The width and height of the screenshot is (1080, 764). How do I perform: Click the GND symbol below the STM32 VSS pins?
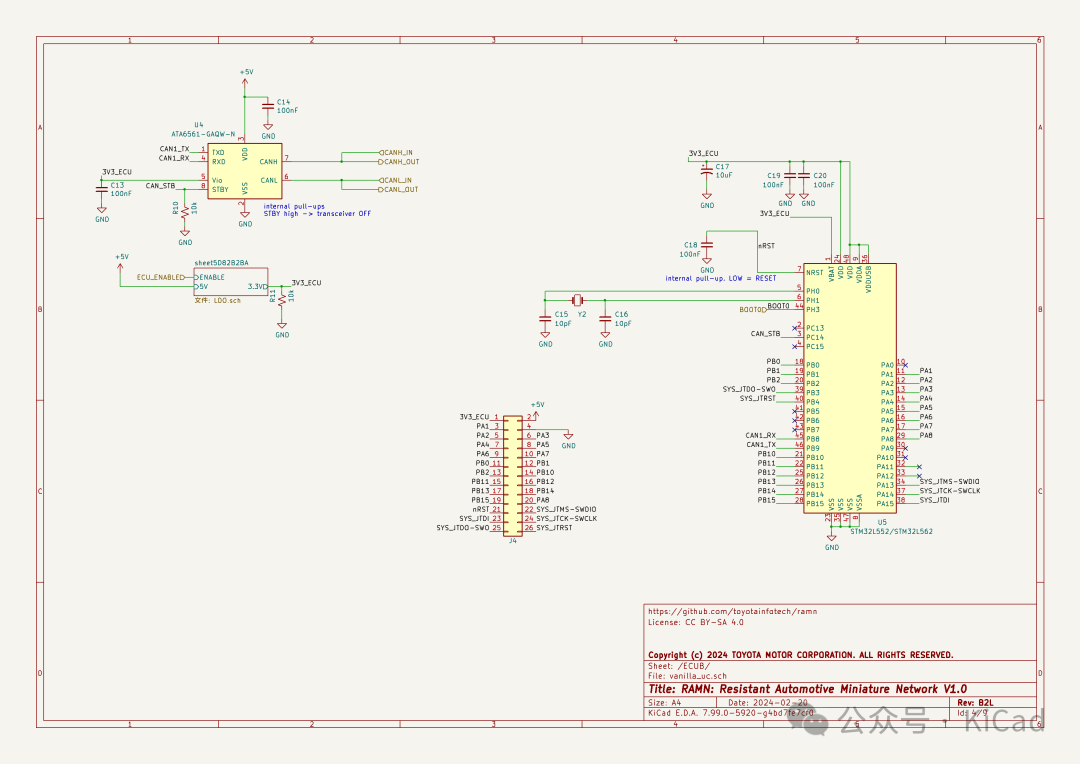coord(832,542)
